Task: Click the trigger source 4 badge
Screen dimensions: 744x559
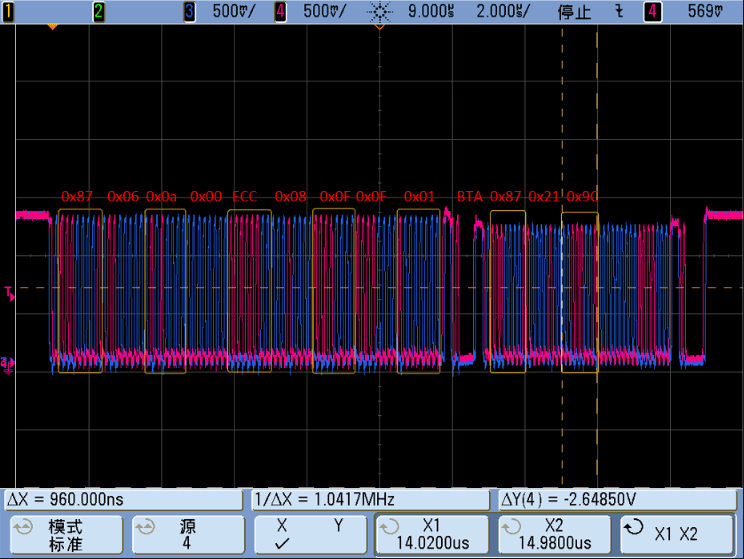Action: pos(653,12)
